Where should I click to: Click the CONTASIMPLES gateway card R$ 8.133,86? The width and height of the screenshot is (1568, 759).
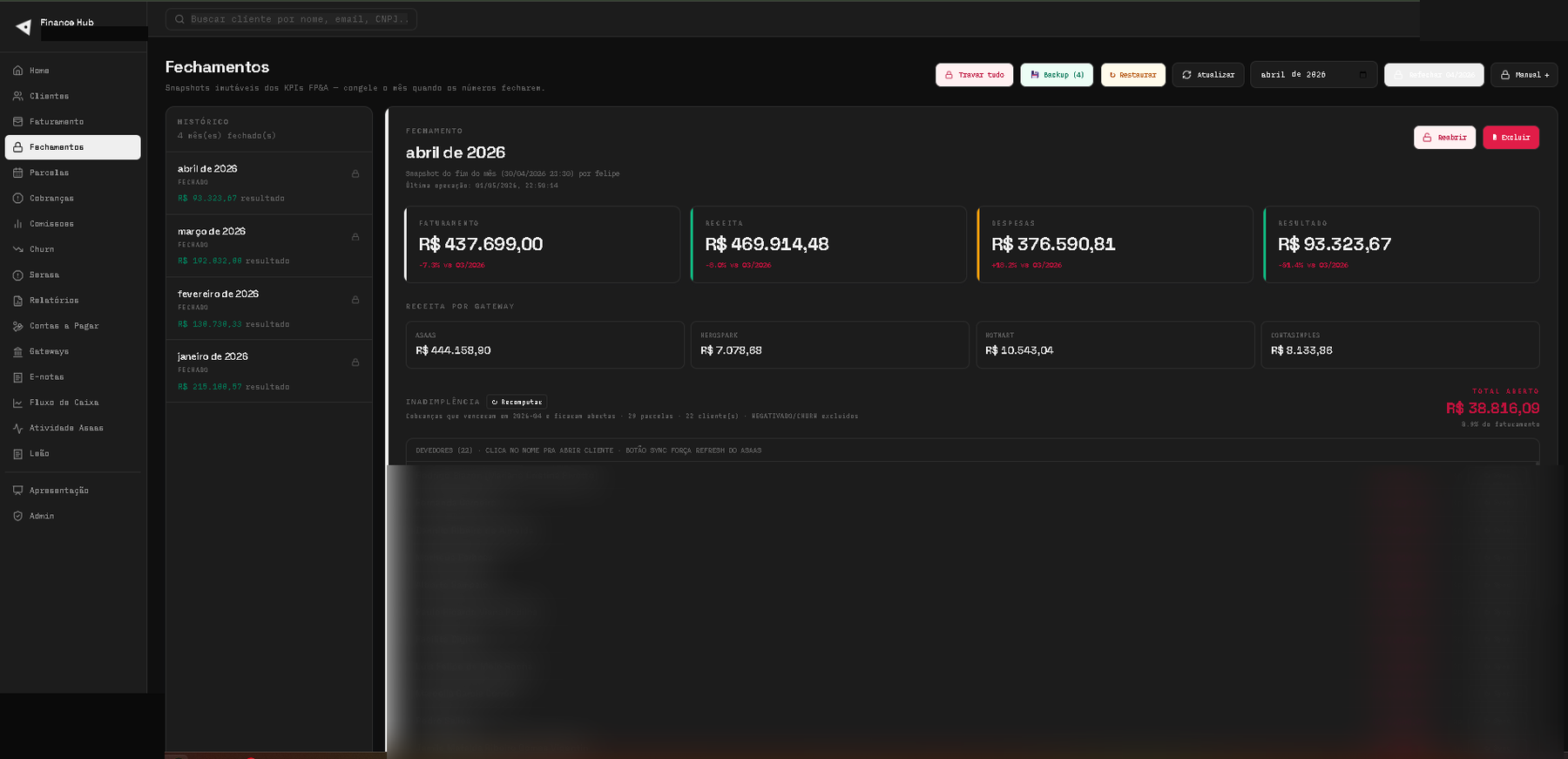(x=1401, y=345)
